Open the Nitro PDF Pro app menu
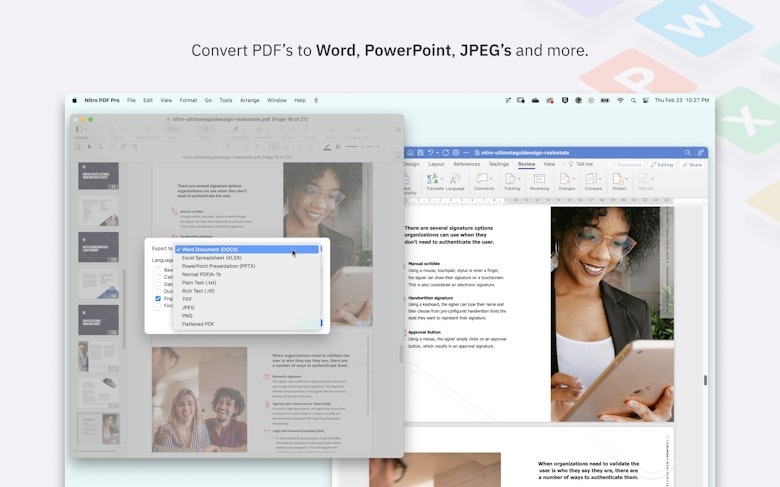Viewport: 780px width, 487px height. 102,100
